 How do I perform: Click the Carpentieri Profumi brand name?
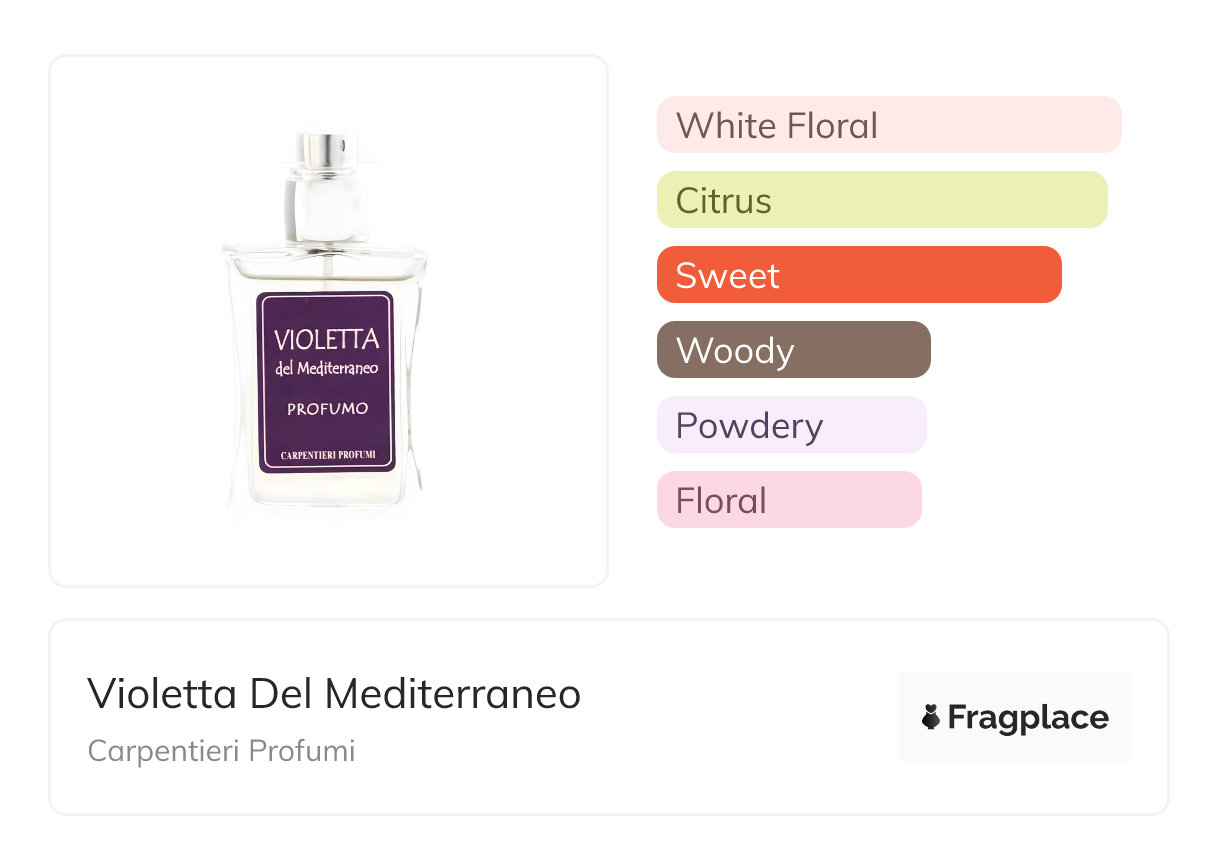click(x=221, y=751)
